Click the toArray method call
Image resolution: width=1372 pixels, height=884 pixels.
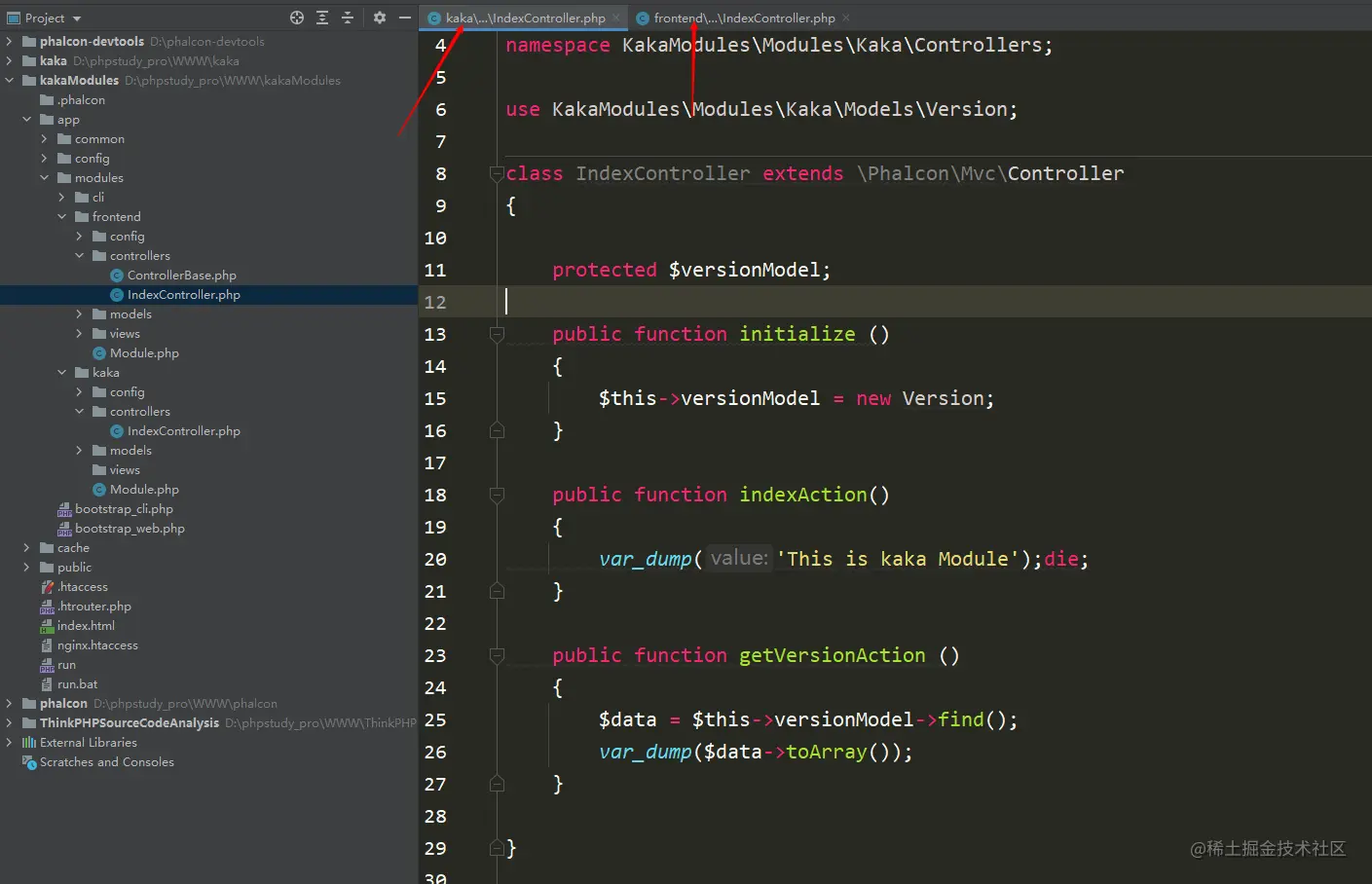[x=826, y=752]
